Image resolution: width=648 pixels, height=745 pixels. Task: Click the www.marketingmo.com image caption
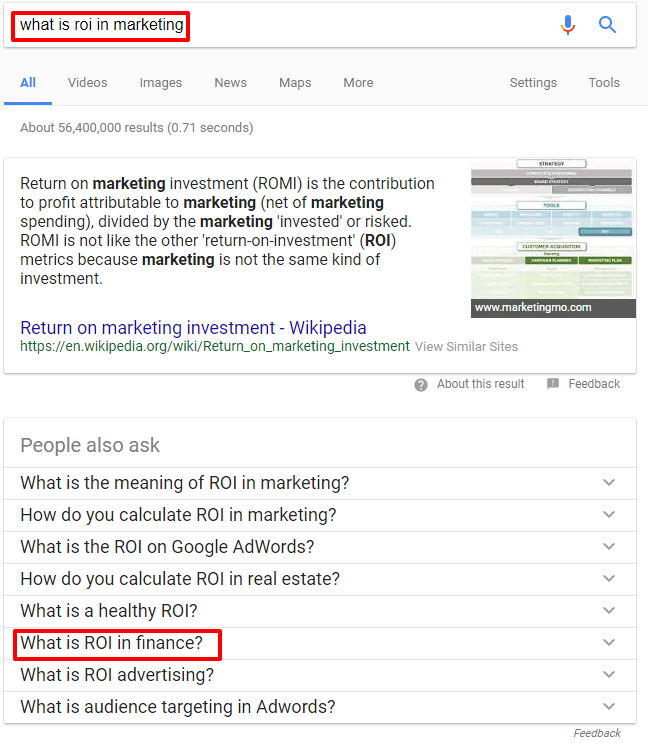[553, 308]
